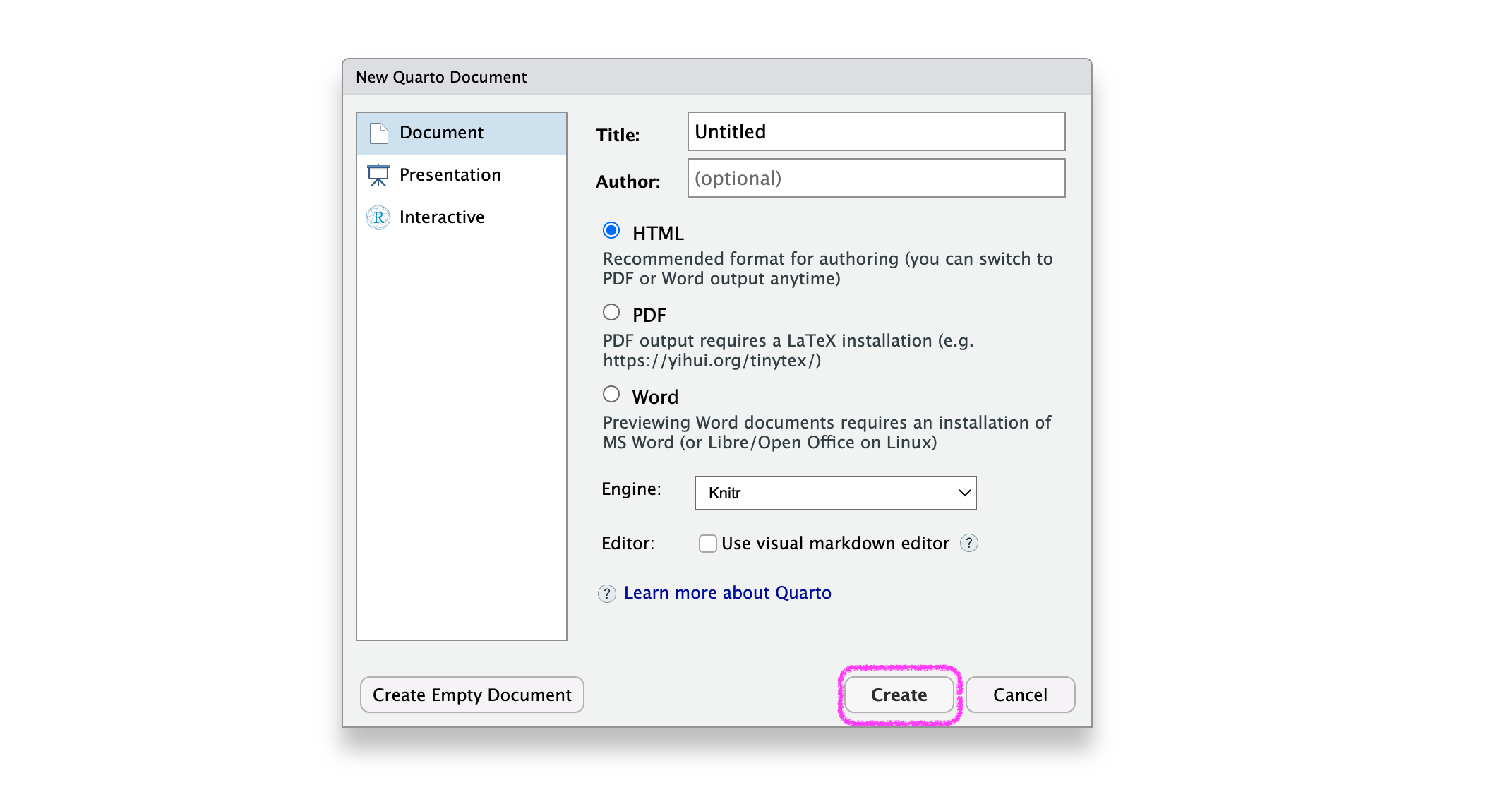Switch to the Presentation type
The image size is (1512, 785).
click(450, 175)
